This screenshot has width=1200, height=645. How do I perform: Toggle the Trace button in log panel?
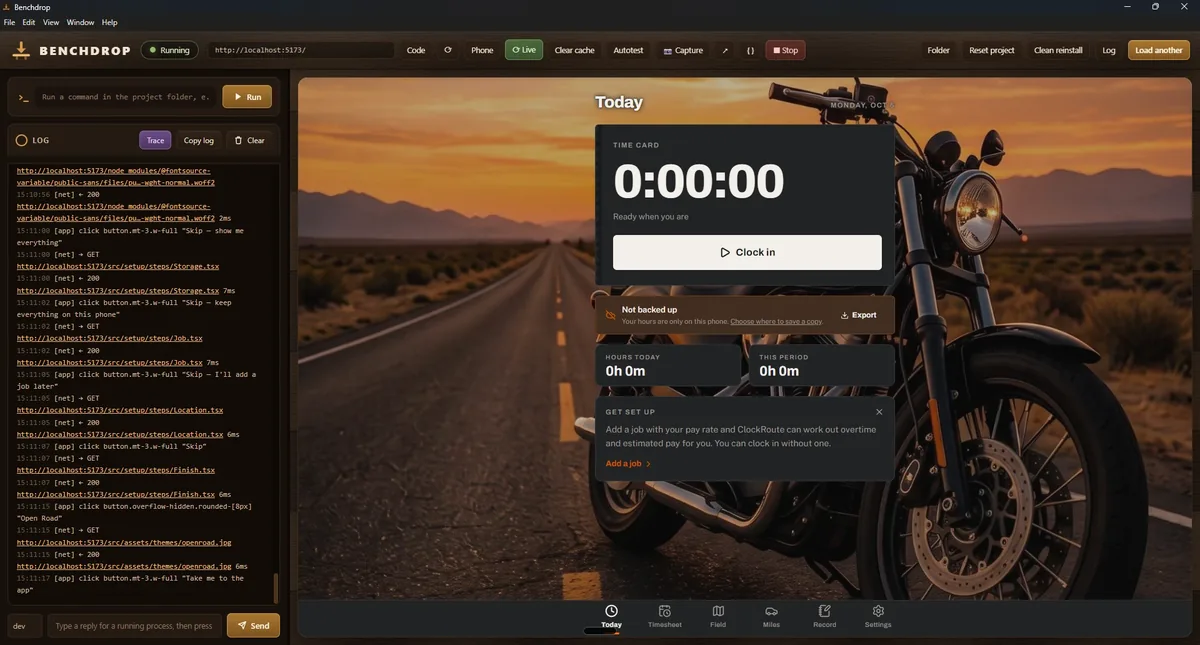155,140
